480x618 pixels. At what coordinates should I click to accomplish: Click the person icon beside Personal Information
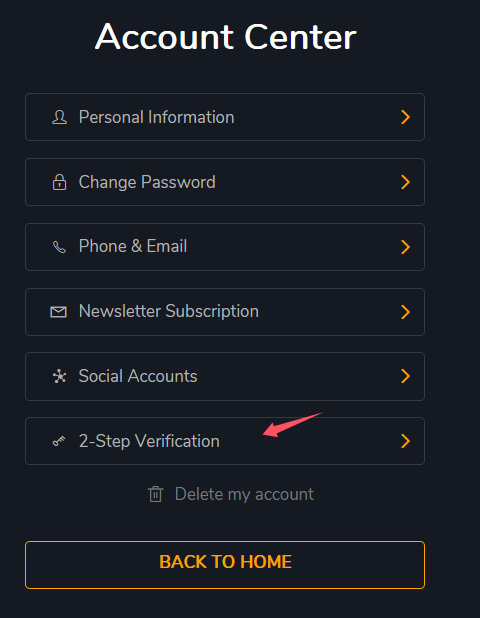(60, 117)
